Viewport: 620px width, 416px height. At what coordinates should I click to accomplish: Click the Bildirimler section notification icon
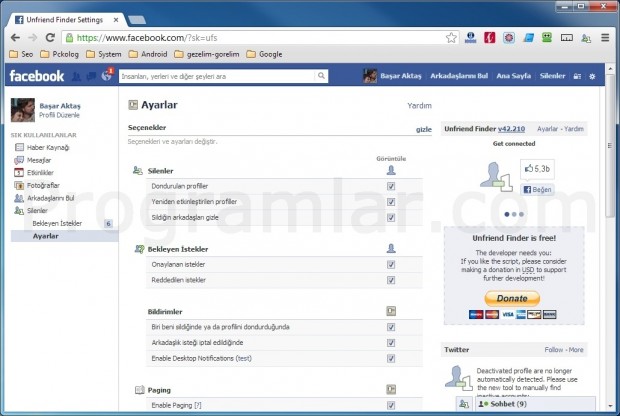[391, 311]
